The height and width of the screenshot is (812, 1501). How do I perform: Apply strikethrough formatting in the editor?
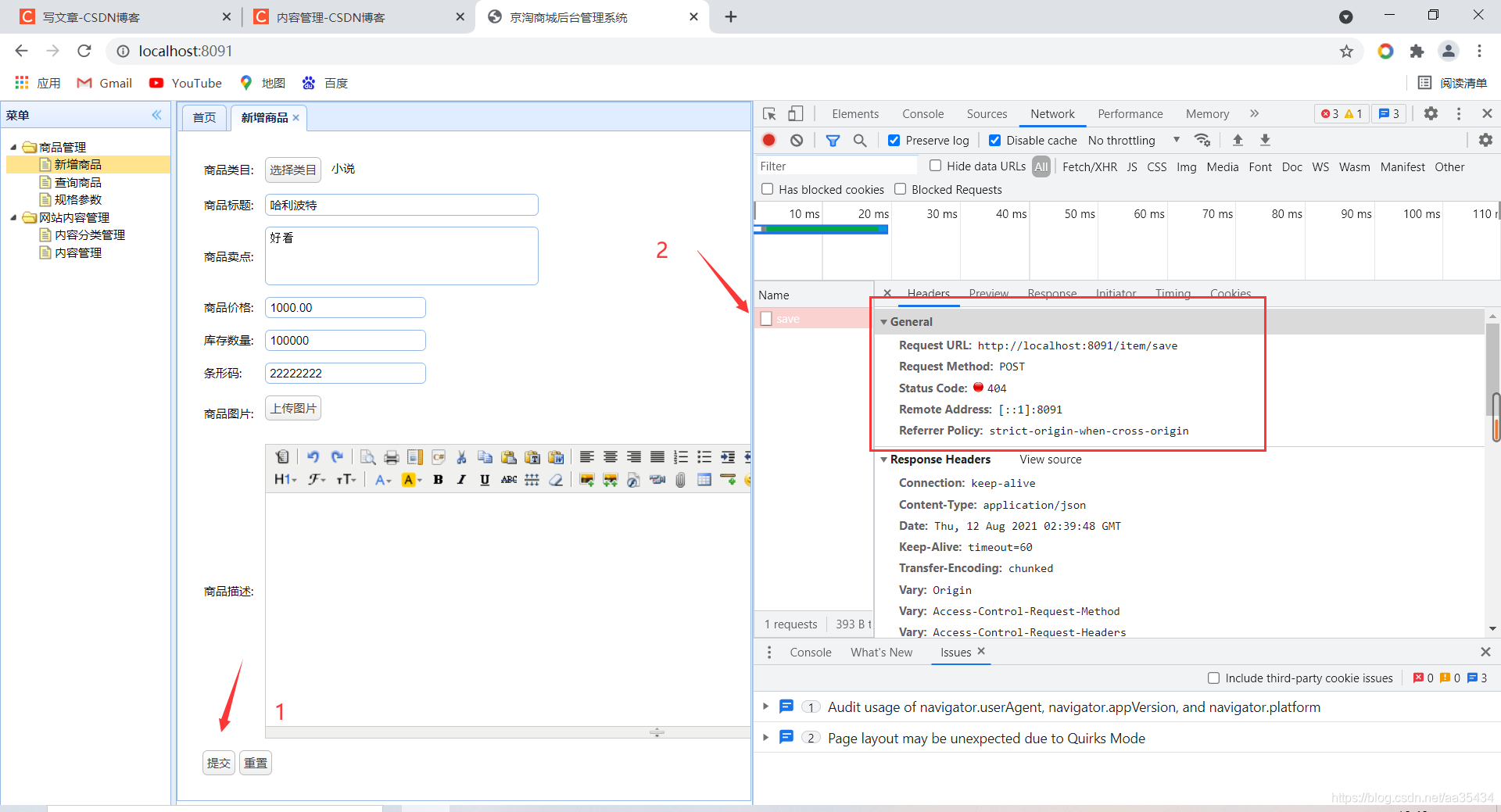pyautogui.click(x=509, y=480)
